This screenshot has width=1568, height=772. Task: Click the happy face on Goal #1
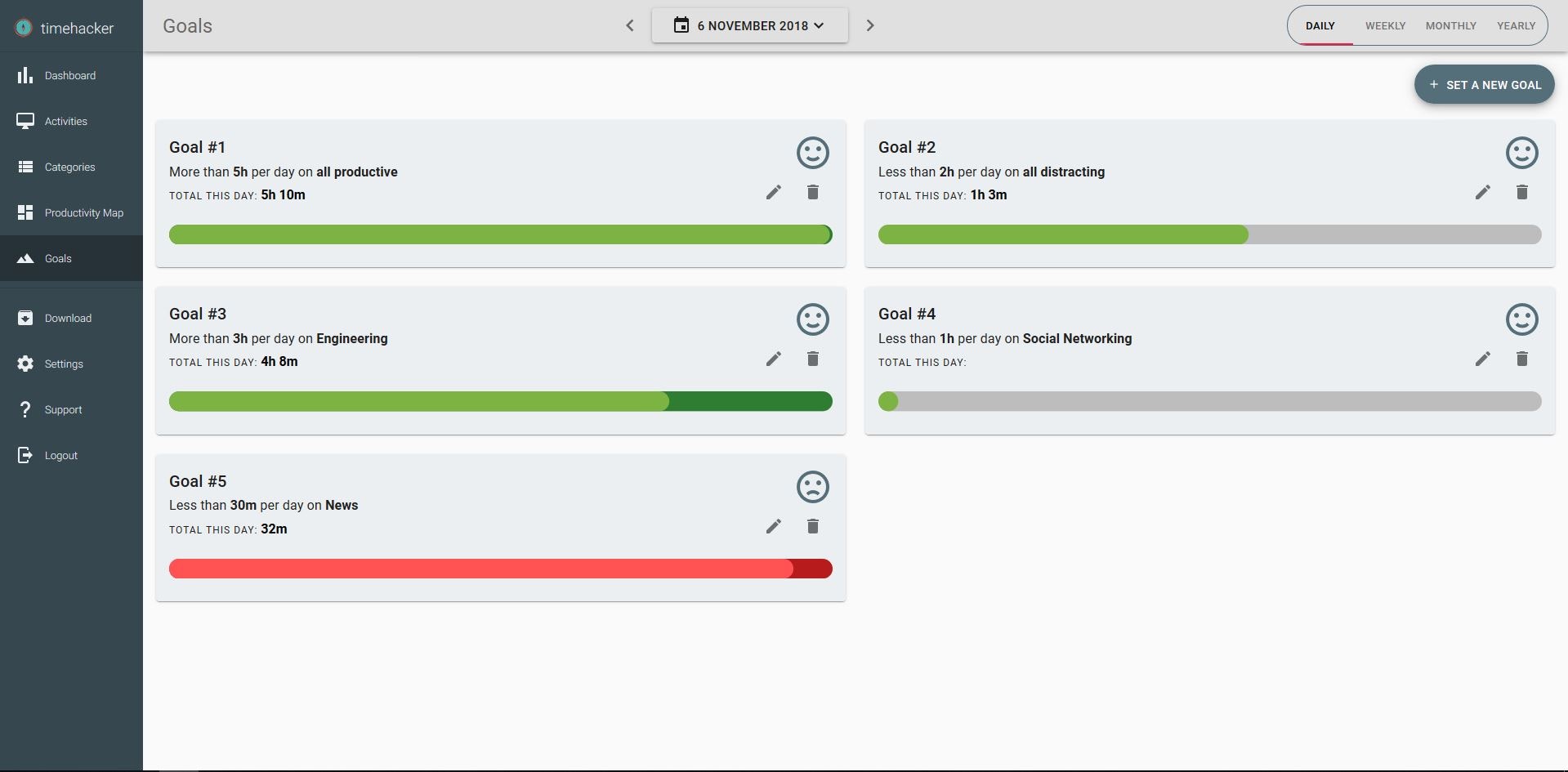coord(812,153)
